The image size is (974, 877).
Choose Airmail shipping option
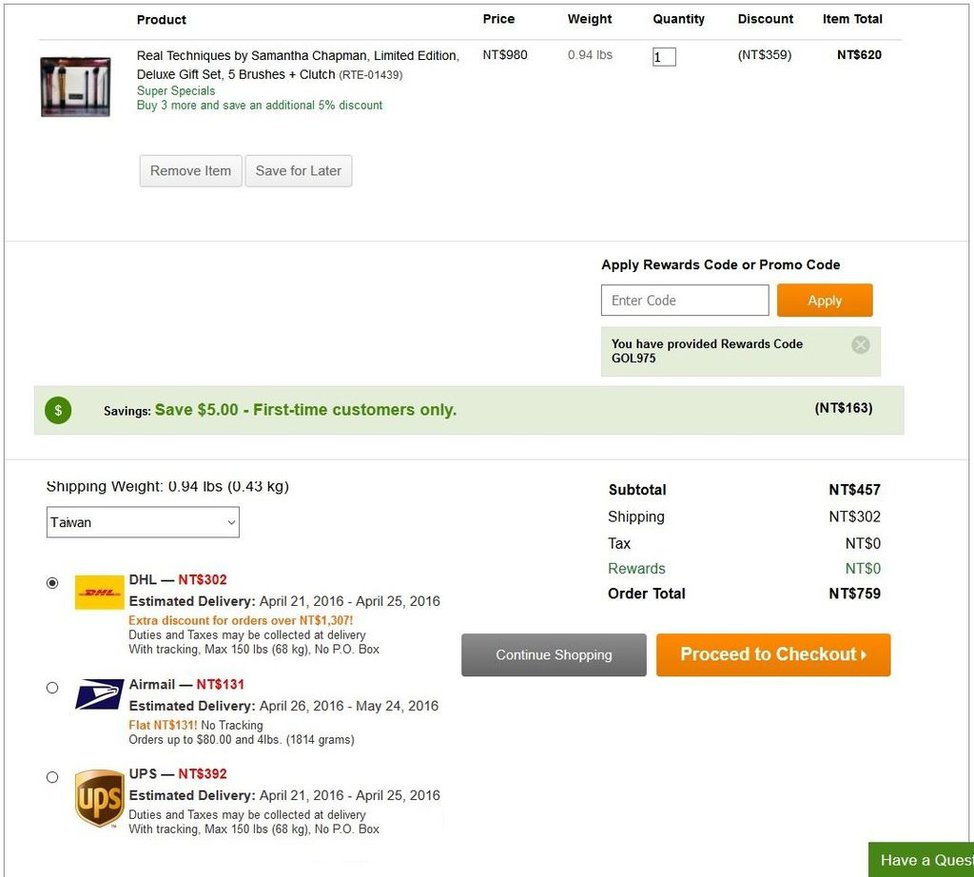53,688
